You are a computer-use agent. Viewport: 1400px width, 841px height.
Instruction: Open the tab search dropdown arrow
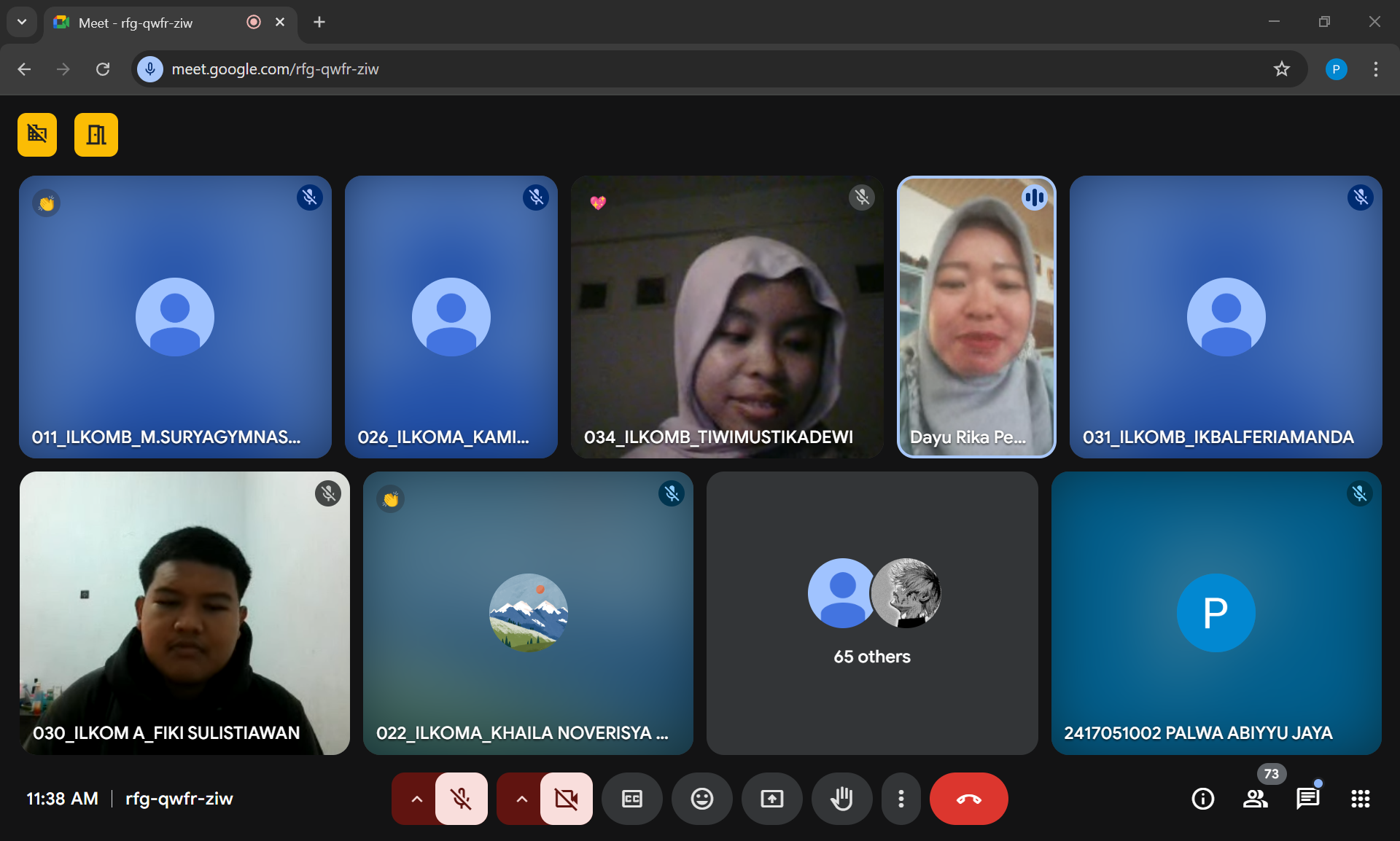22,22
